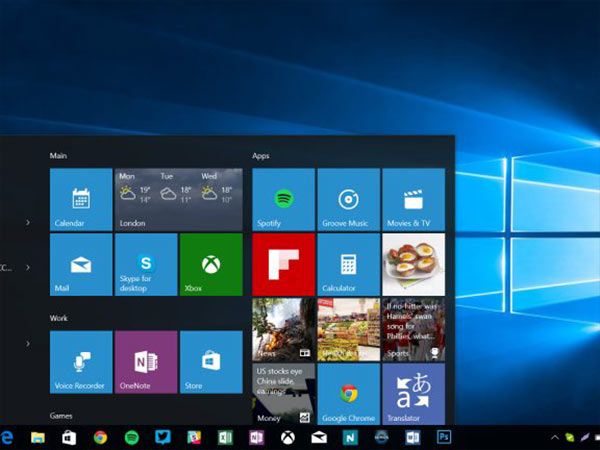Open the London weather tile
The image size is (600, 450).
[178, 199]
